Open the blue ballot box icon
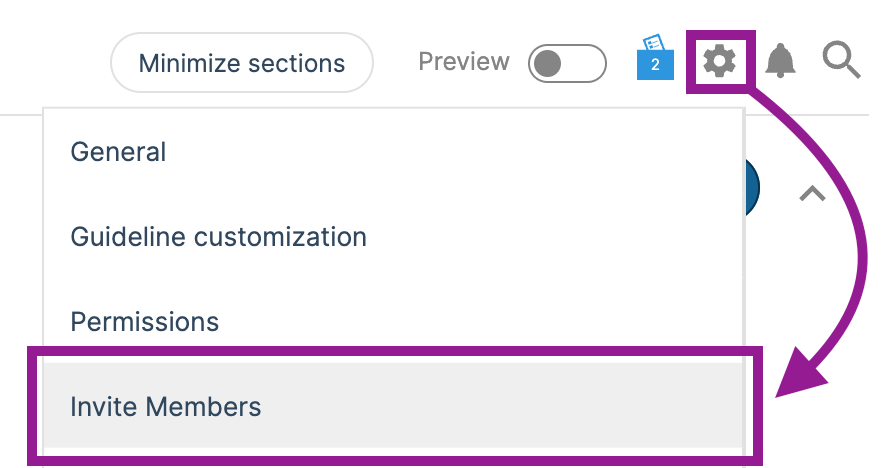Screen dimensions: 884x468 point(655,58)
